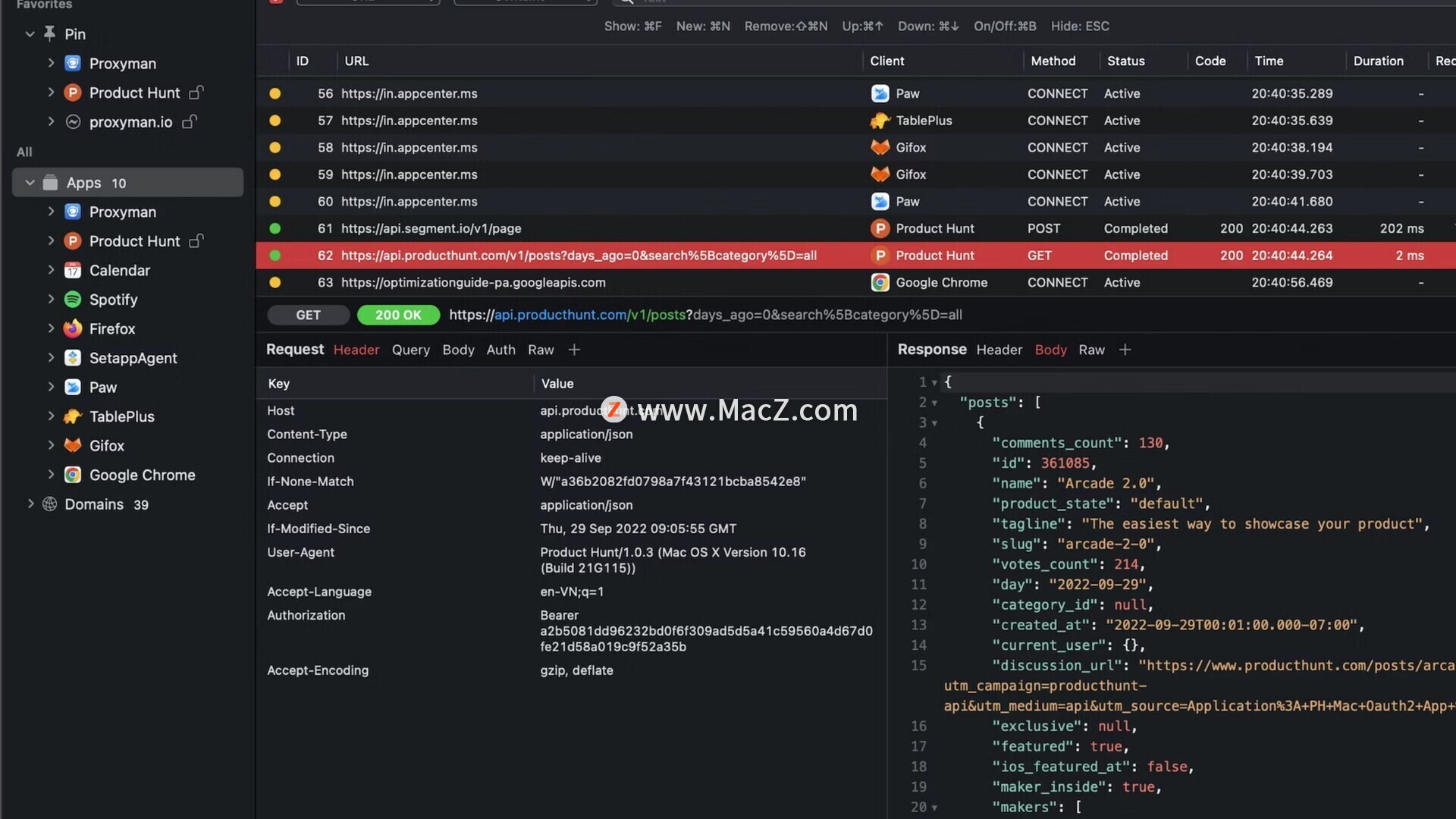Click the Google Chrome icon in the sidebar
This screenshot has height=819, width=1456.
pos(73,475)
